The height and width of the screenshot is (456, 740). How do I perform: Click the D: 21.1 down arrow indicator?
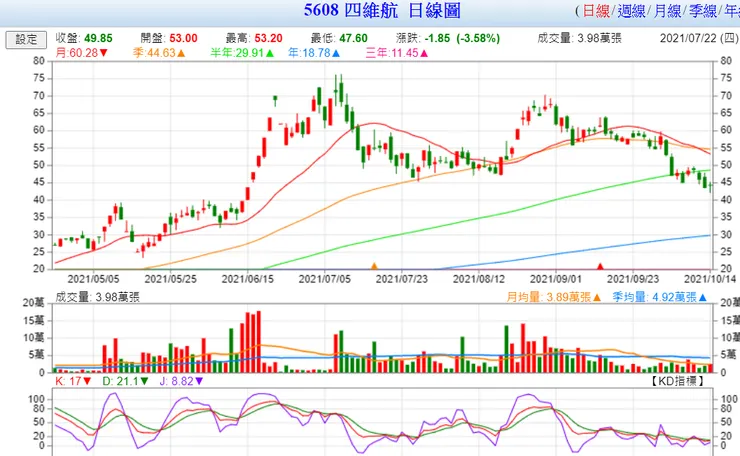pyautogui.click(x=144, y=381)
